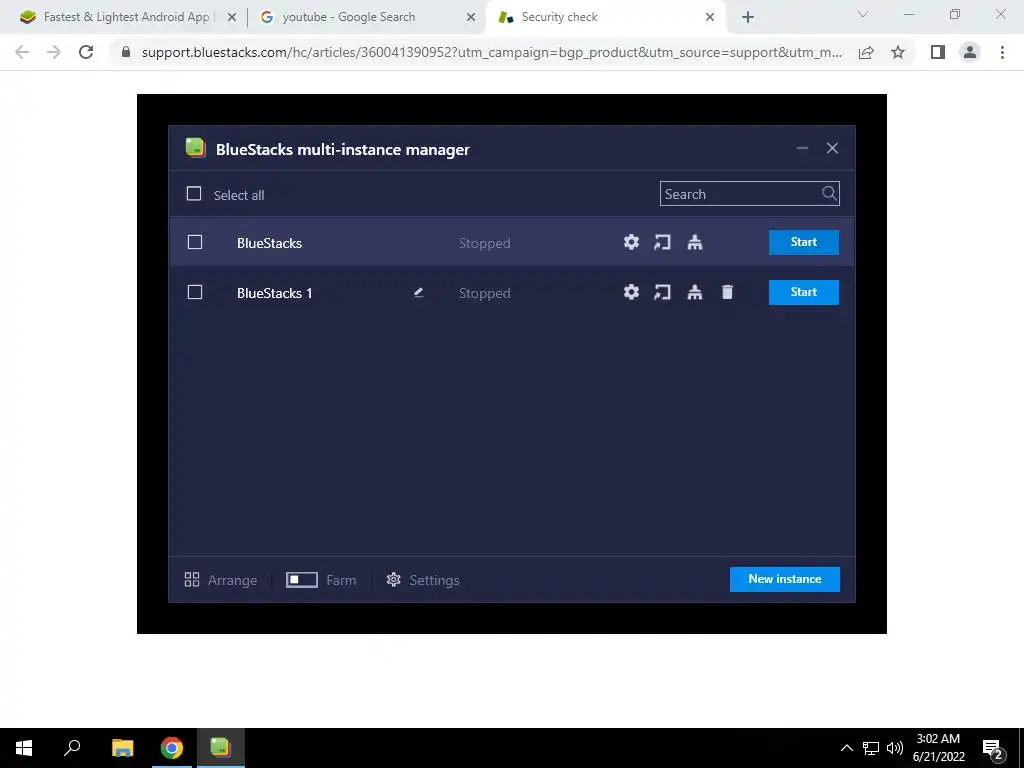Image resolution: width=1024 pixels, height=768 pixels.
Task: Create desktop shortcut icon for BlueStacks instance
Action: click(x=662, y=242)
